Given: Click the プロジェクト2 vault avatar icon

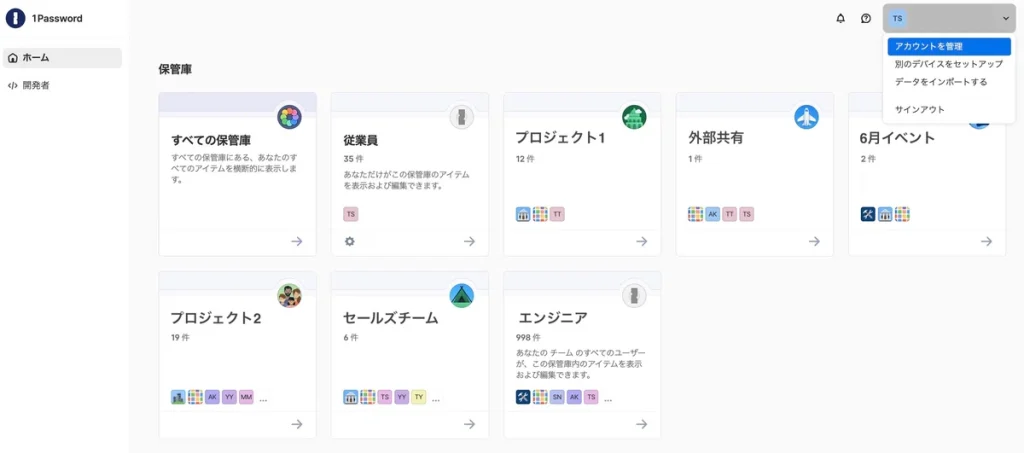Looking at the screenshot, I should (289, 295).
